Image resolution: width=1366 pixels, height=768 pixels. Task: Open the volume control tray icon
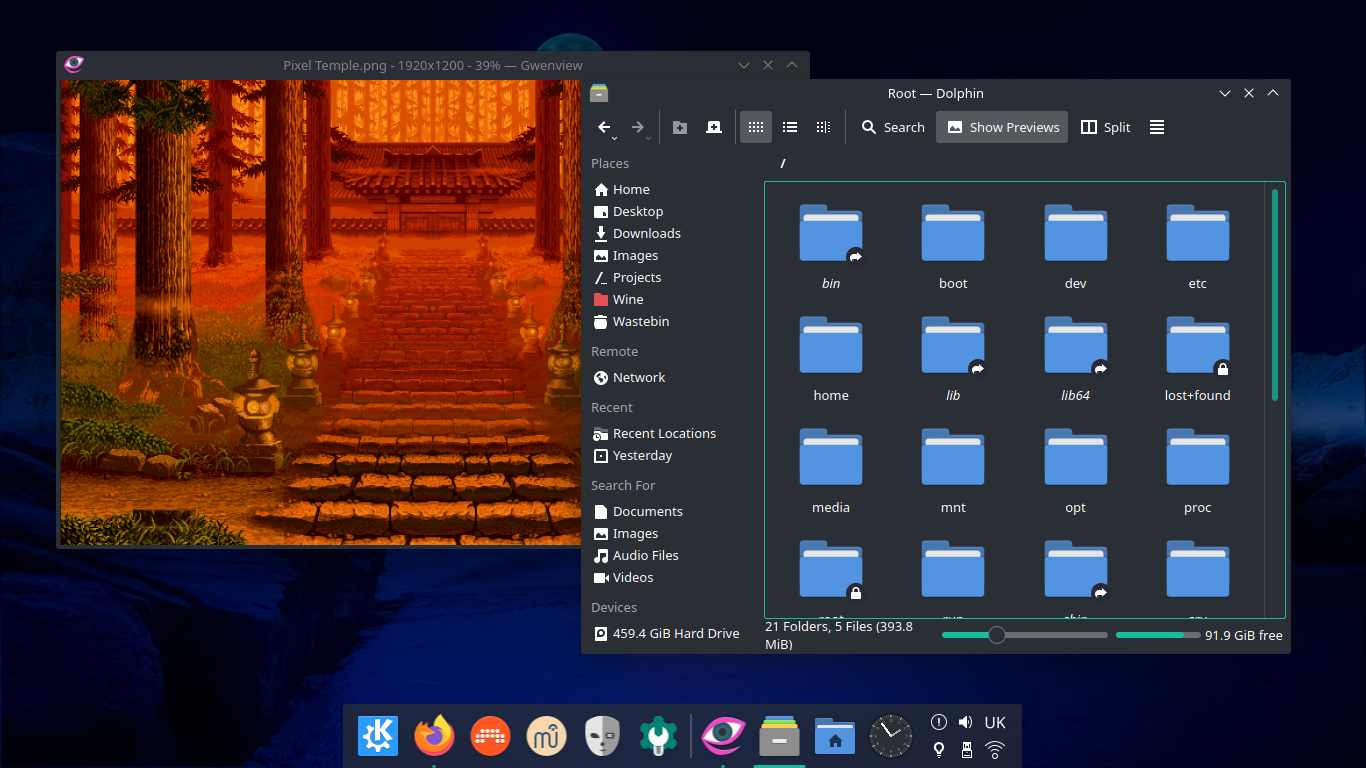pyautogui.click(x=965, y=722)
